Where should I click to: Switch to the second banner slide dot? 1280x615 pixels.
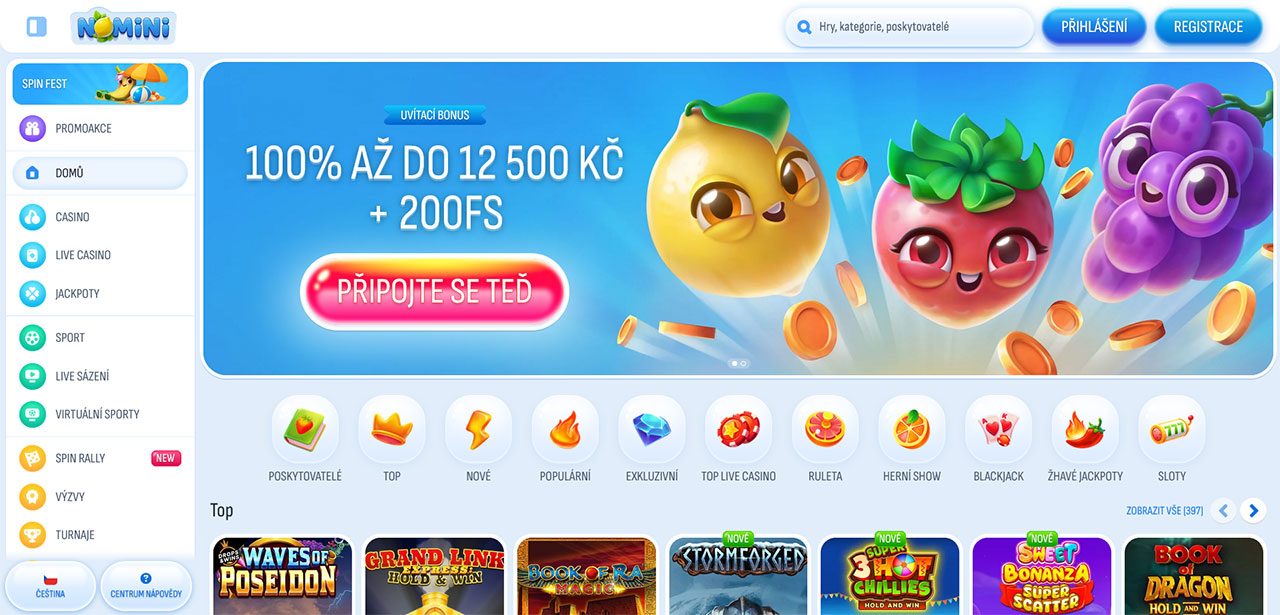click(743, 364)
